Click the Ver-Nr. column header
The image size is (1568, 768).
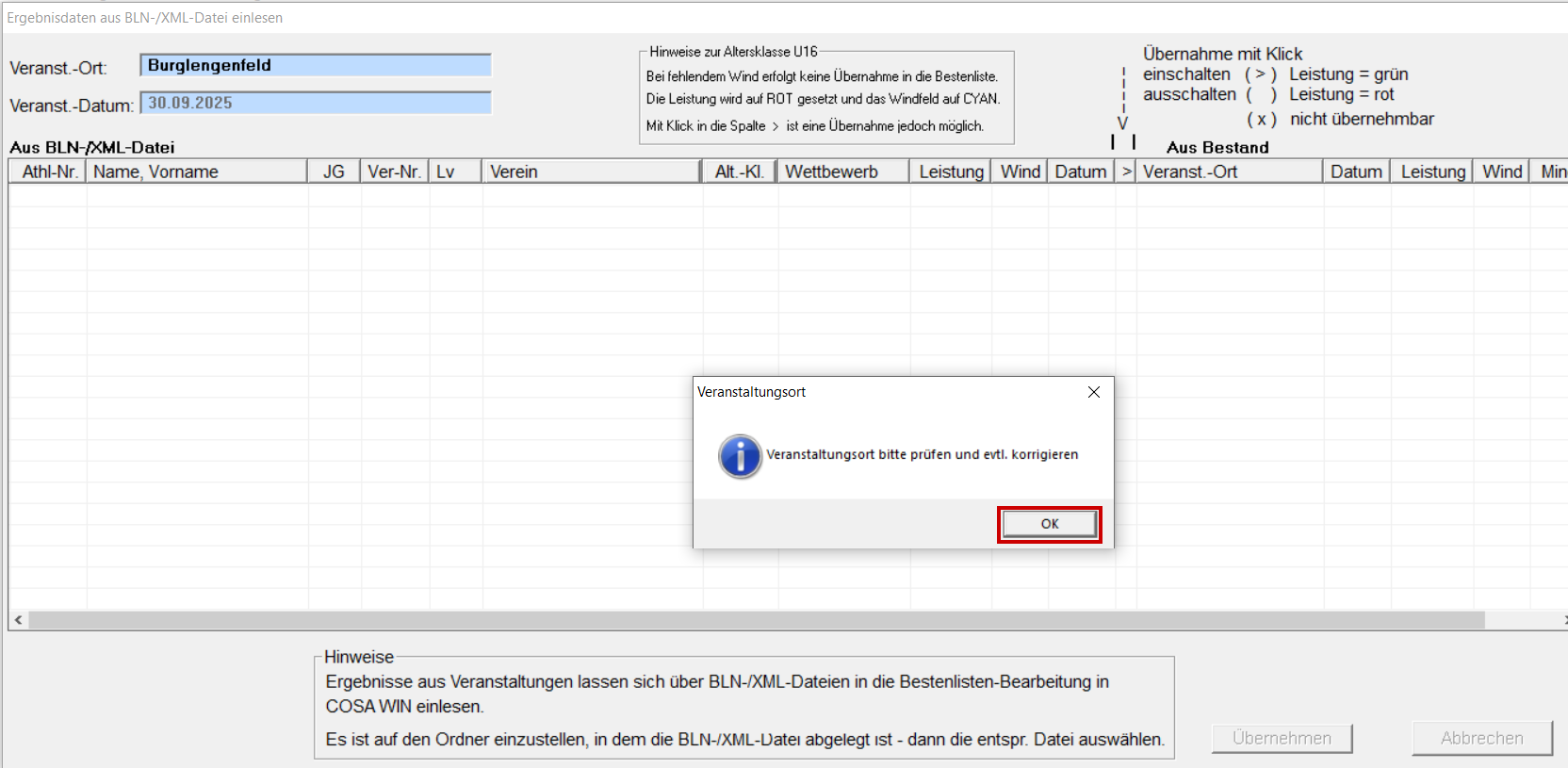(x=394, y=172)
